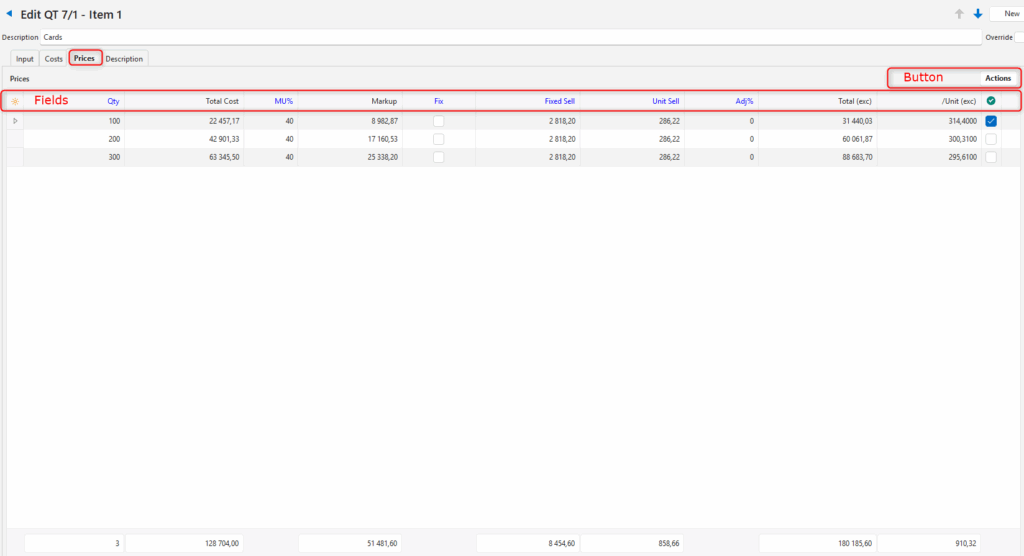Open the Actions menu in Prices panel

997,78
